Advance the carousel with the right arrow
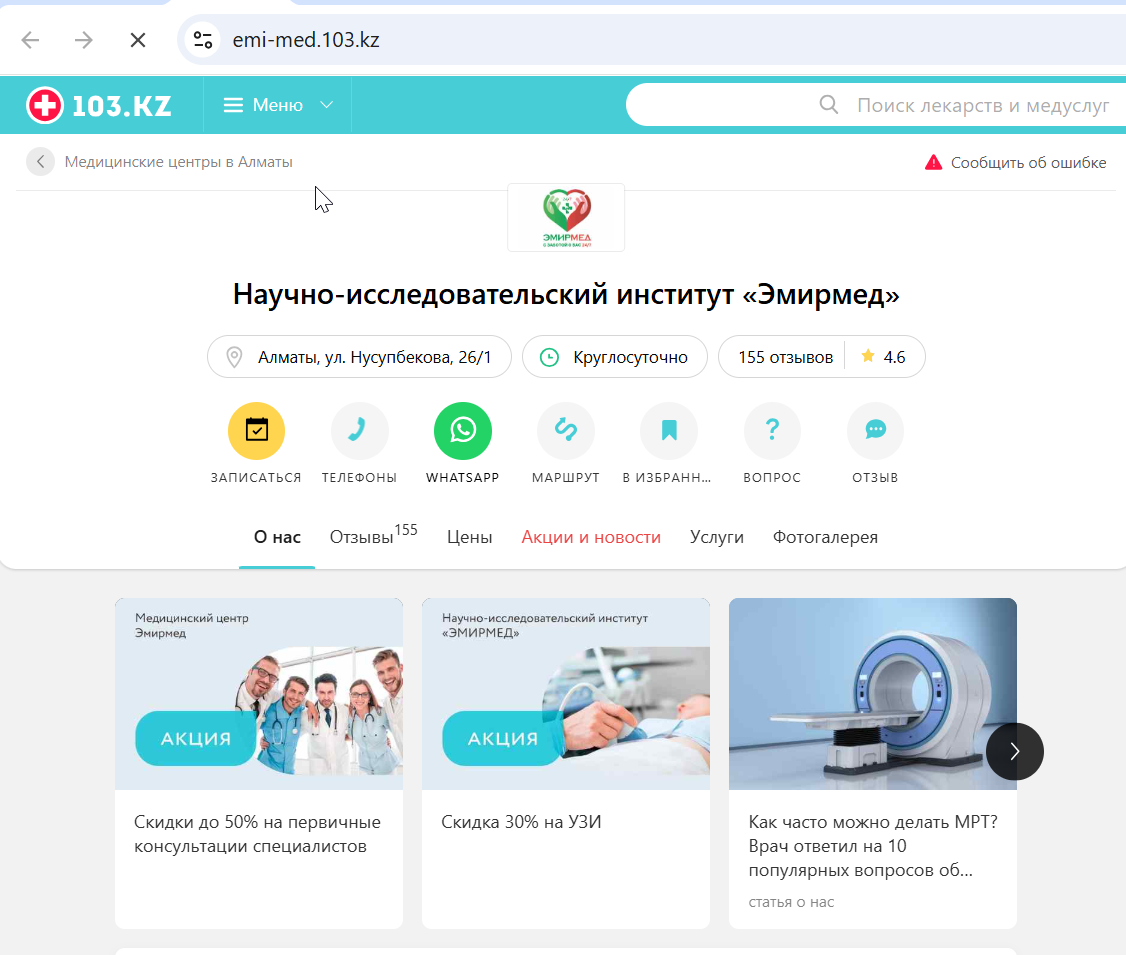The height and width of the screenshot is (955, 1126). (x=1015, y=751)
